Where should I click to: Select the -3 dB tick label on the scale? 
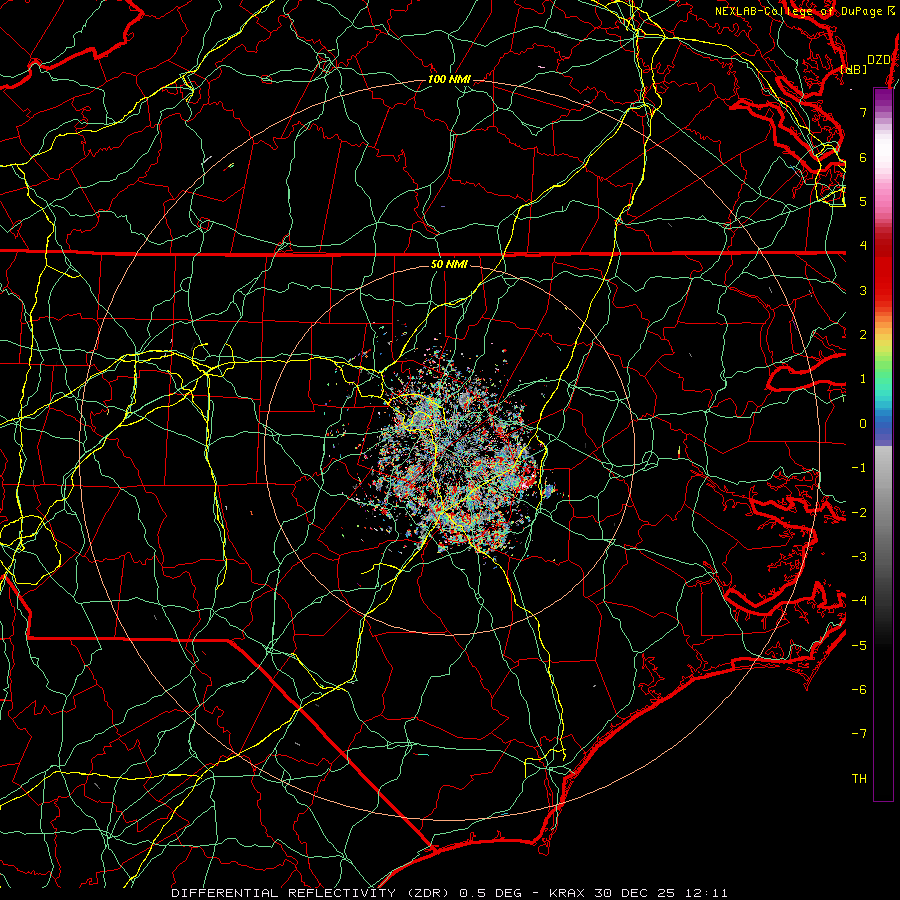pyautogui.click(x=859, y=557)
